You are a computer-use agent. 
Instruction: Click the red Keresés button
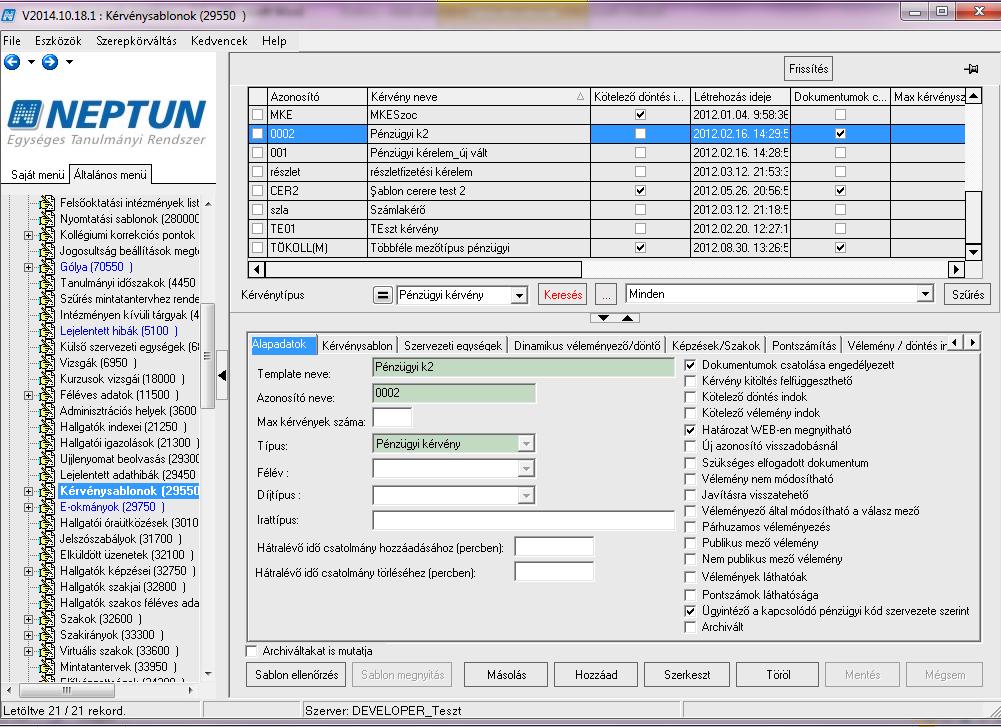(562, 295)
